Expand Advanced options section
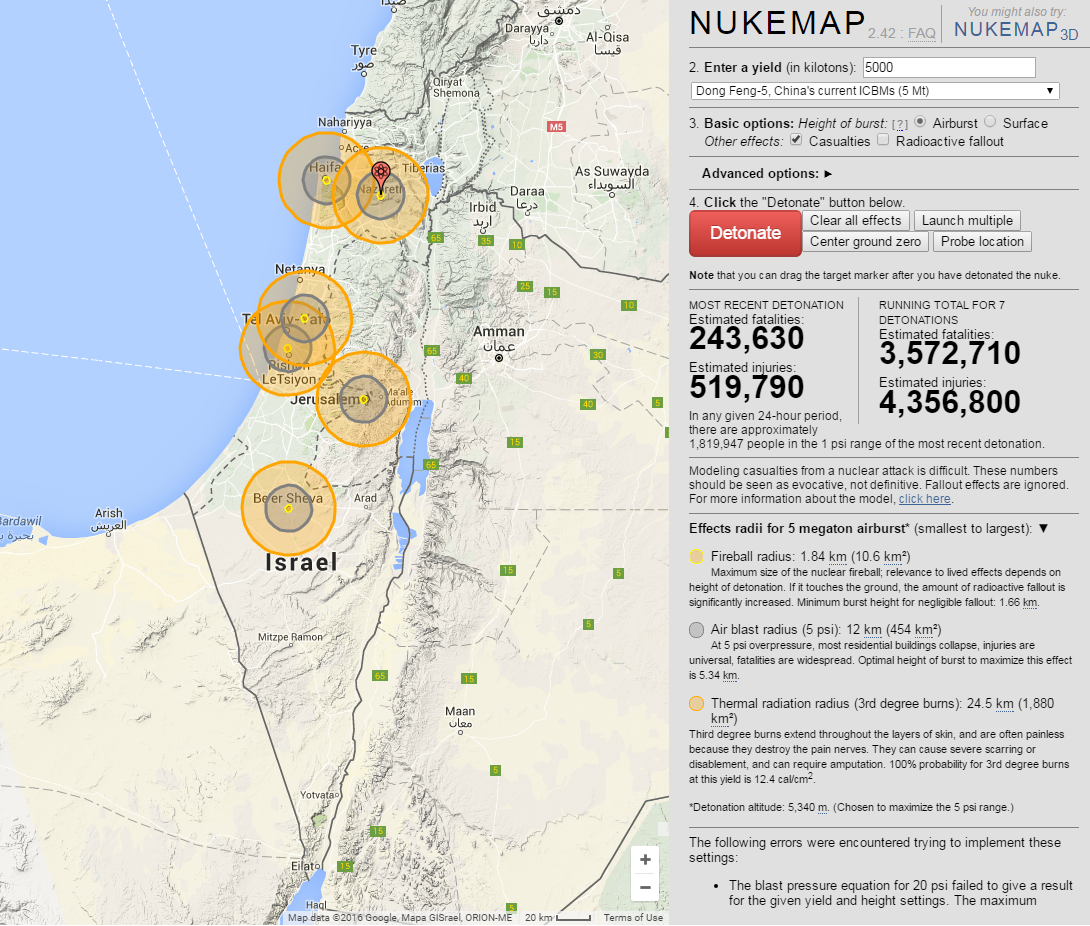Viewport: 1090px width, 926px height. (767, 174)
